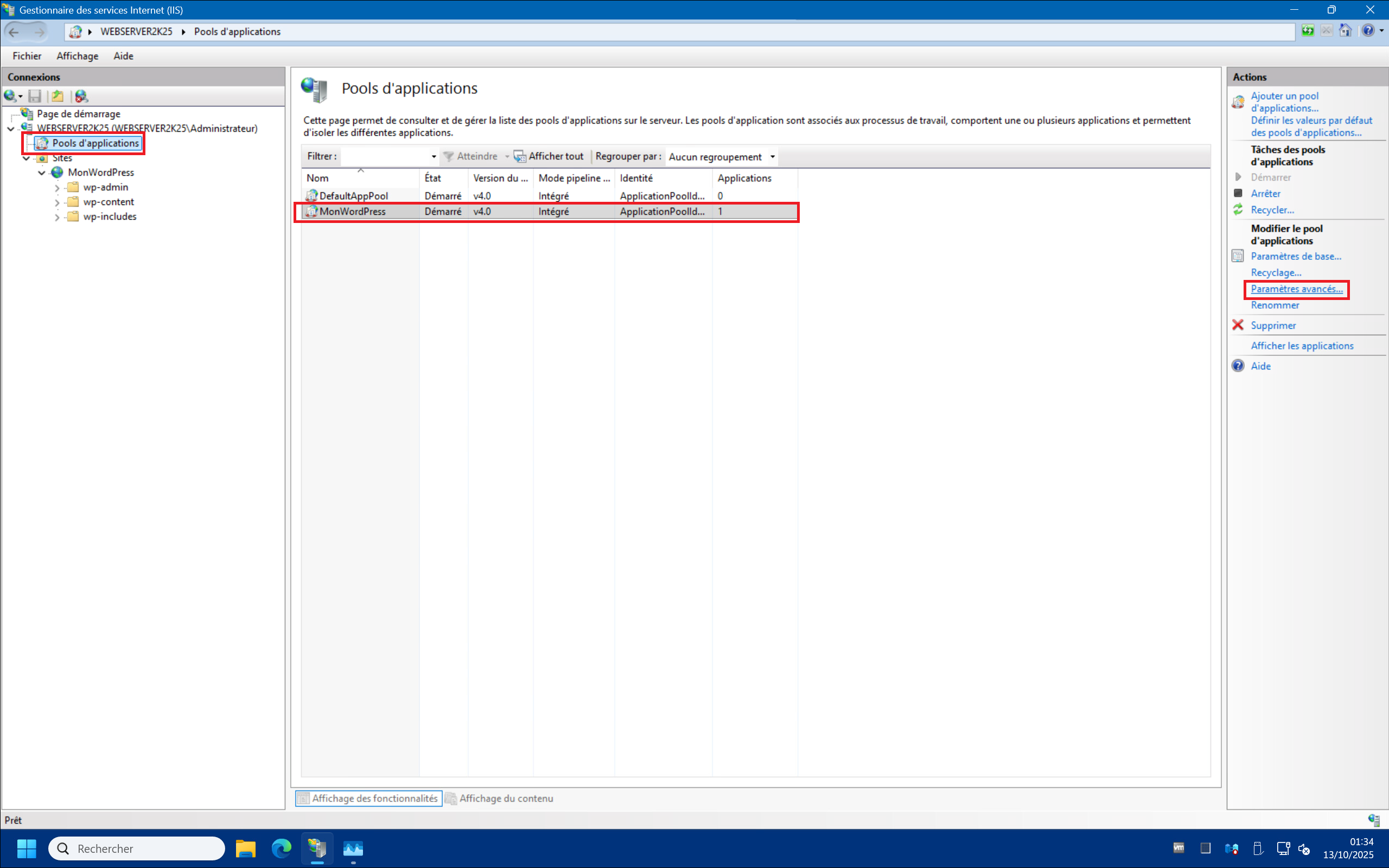Viewport: 1389px width, 868px height.
Task: Click the help question mark icon top right
Action: [x=1368, y=31]
